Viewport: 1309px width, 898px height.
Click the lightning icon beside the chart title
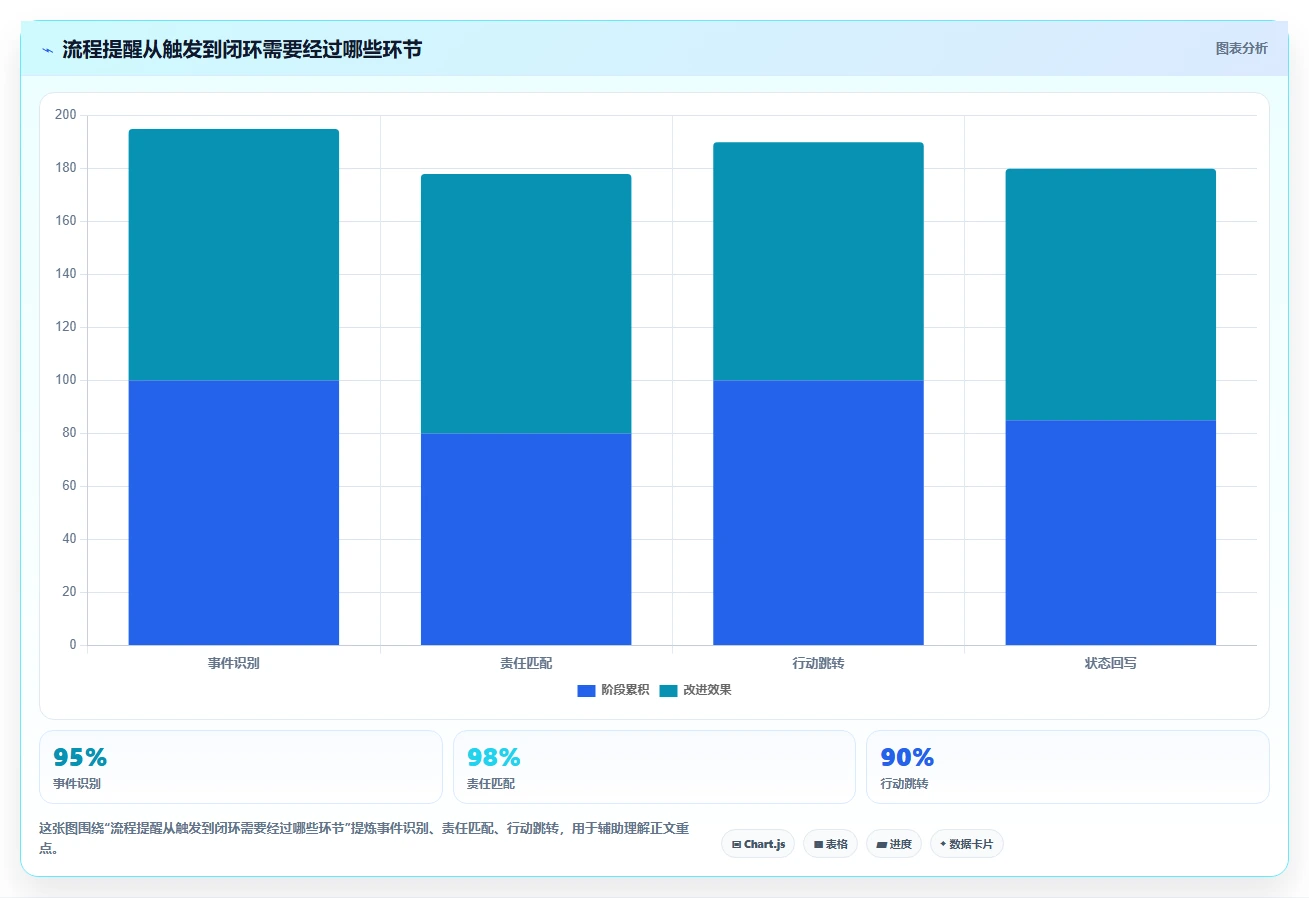pos(48,49)
